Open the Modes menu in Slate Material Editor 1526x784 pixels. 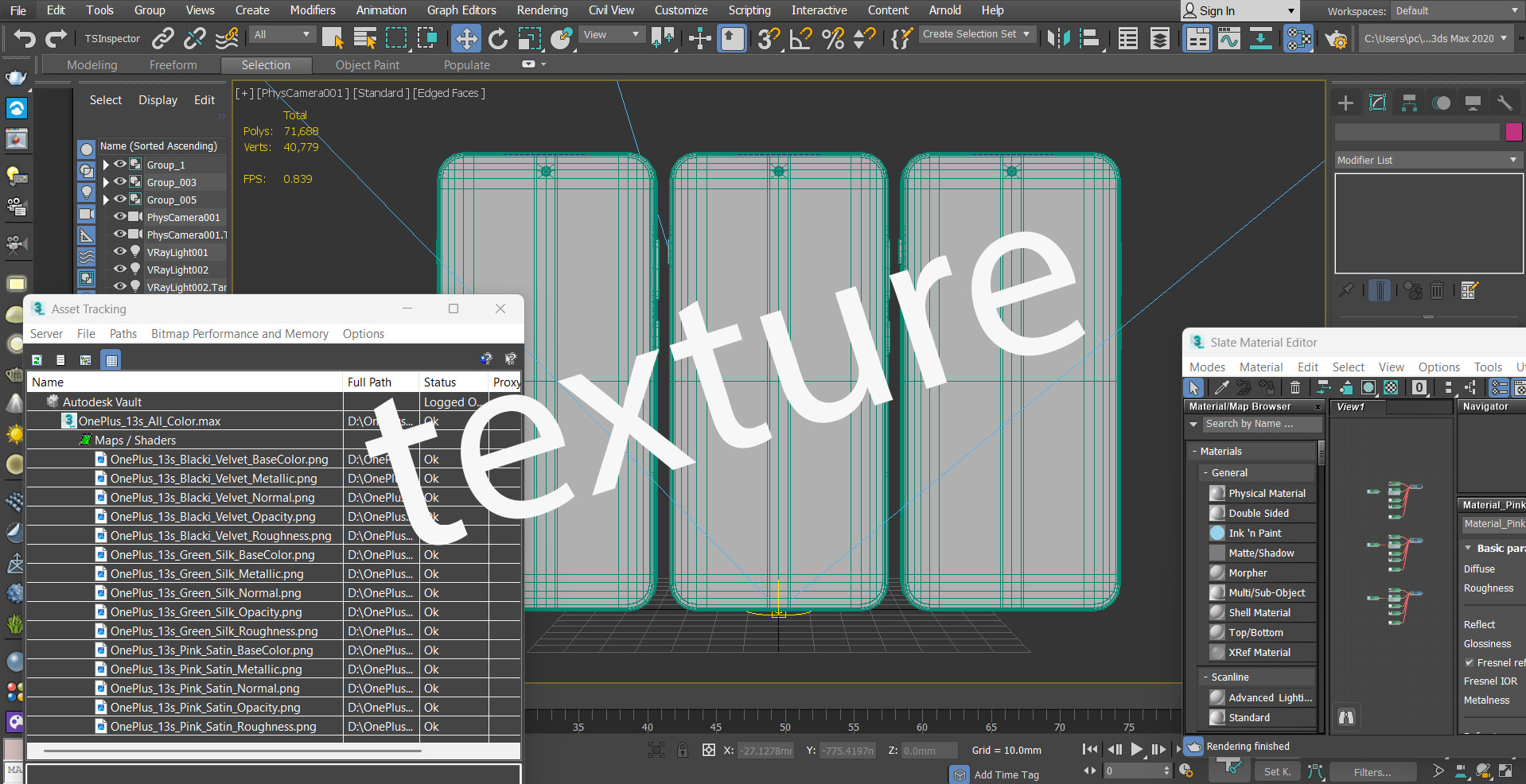click(x=1207, y=367)
